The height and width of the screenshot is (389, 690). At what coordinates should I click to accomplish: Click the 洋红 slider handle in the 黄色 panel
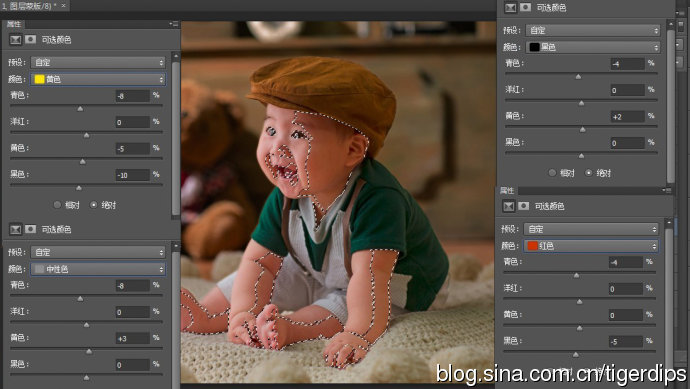pyautogui.click(x=87, y=136)
